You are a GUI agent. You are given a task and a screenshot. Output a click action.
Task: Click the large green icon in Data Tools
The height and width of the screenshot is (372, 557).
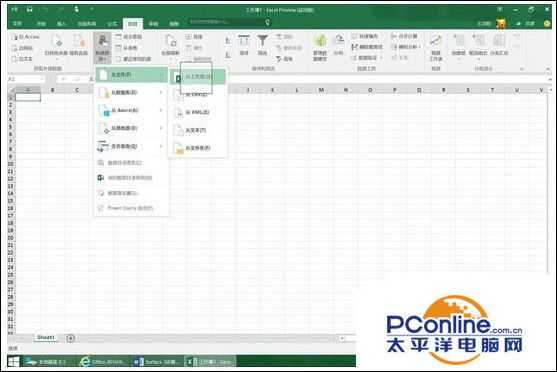[x=320, y=41]
